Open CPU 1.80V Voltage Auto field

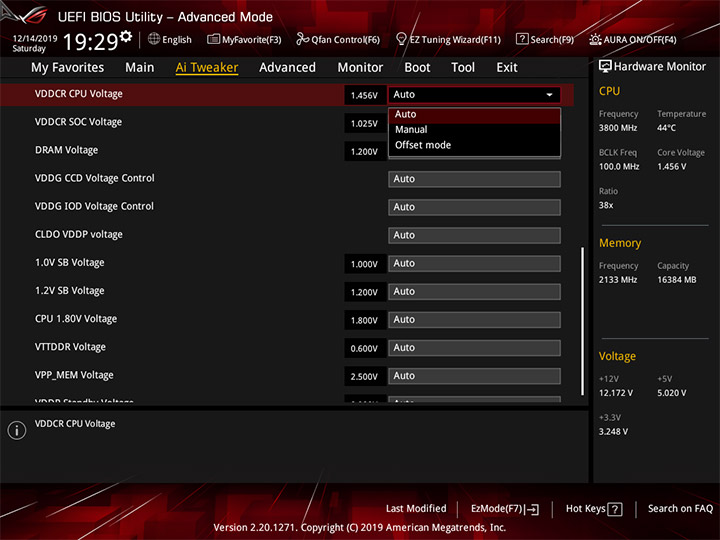coord(474,320)
